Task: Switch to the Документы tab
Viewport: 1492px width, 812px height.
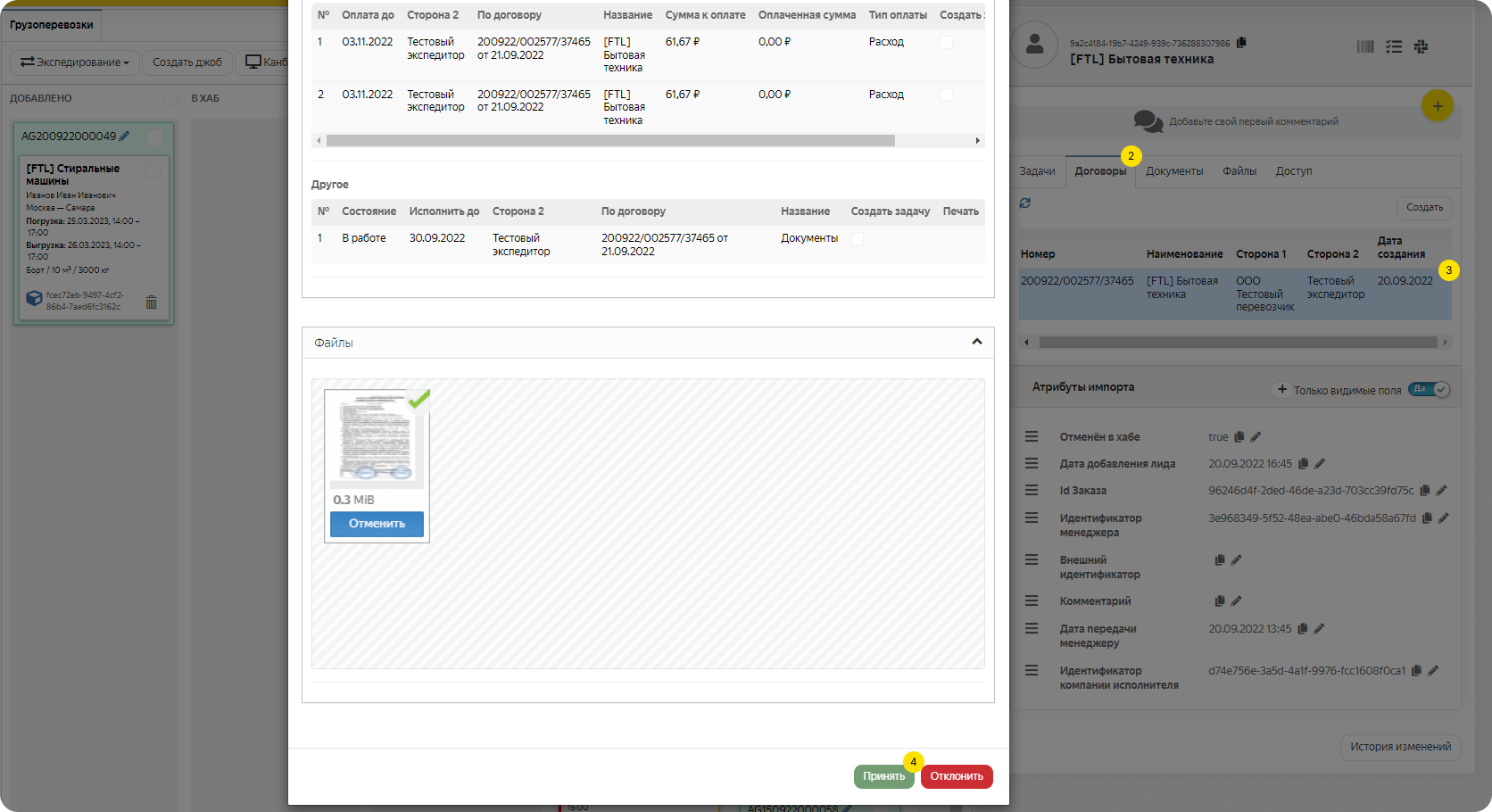Action: (1174, 171)
